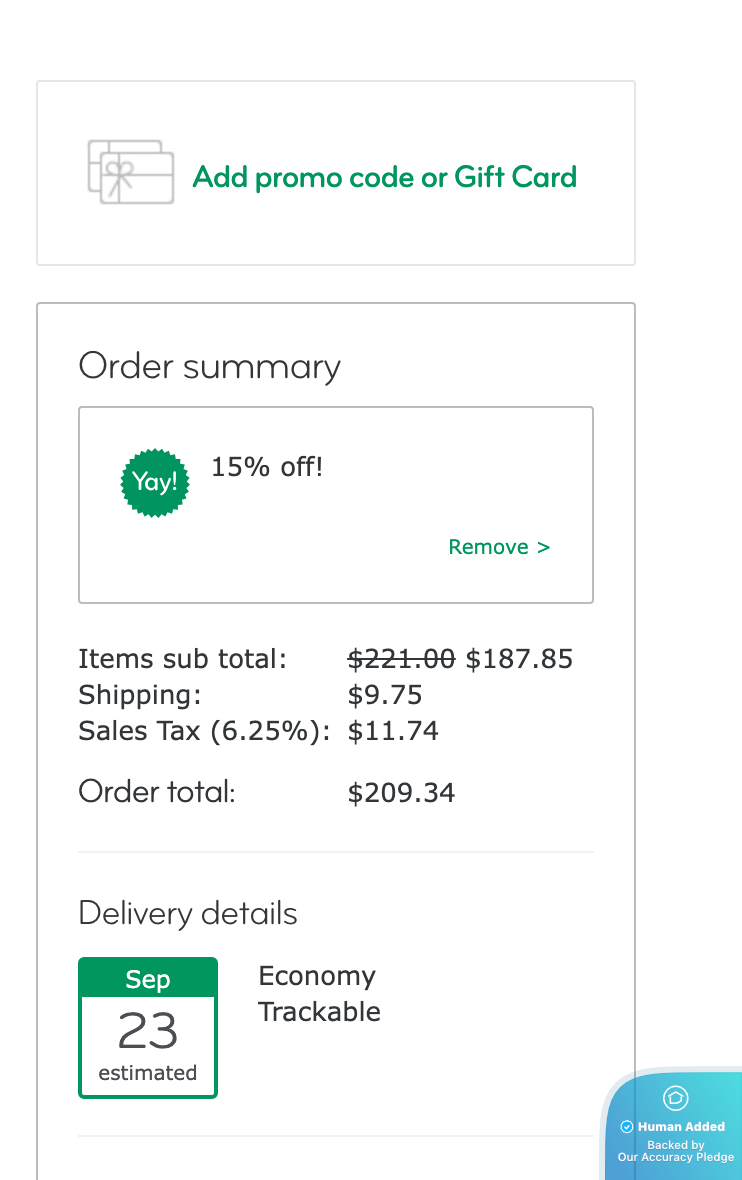Click the Items sub total label
This screenshot has width=742, height=1180.
(182, 659)
